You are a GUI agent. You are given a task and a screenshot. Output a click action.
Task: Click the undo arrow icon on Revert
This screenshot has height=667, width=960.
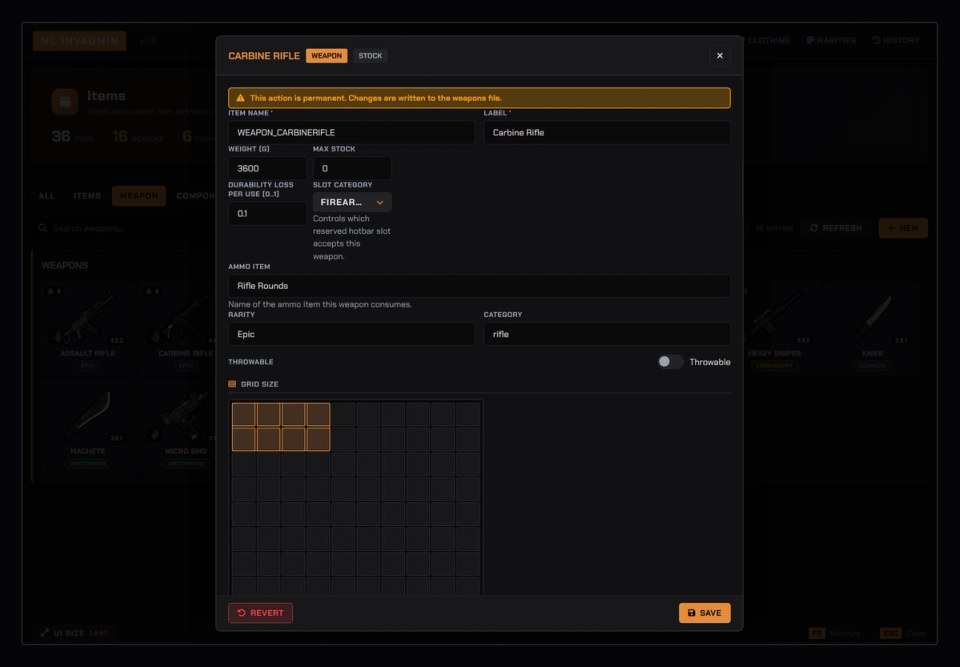(x=241, y=613)
